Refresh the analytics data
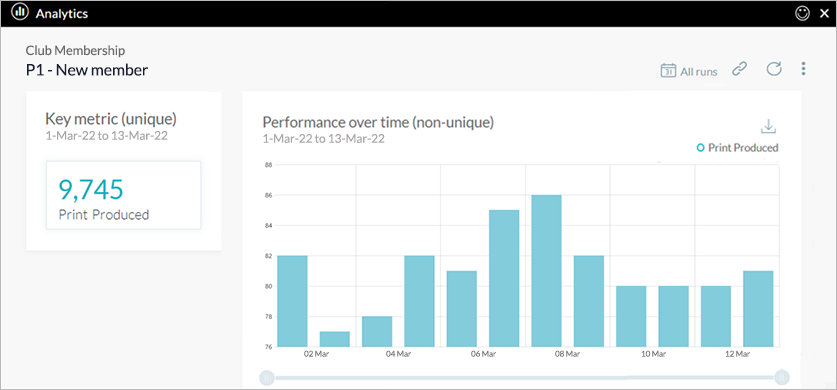837x390 pixels. click(x=773, y=69)
